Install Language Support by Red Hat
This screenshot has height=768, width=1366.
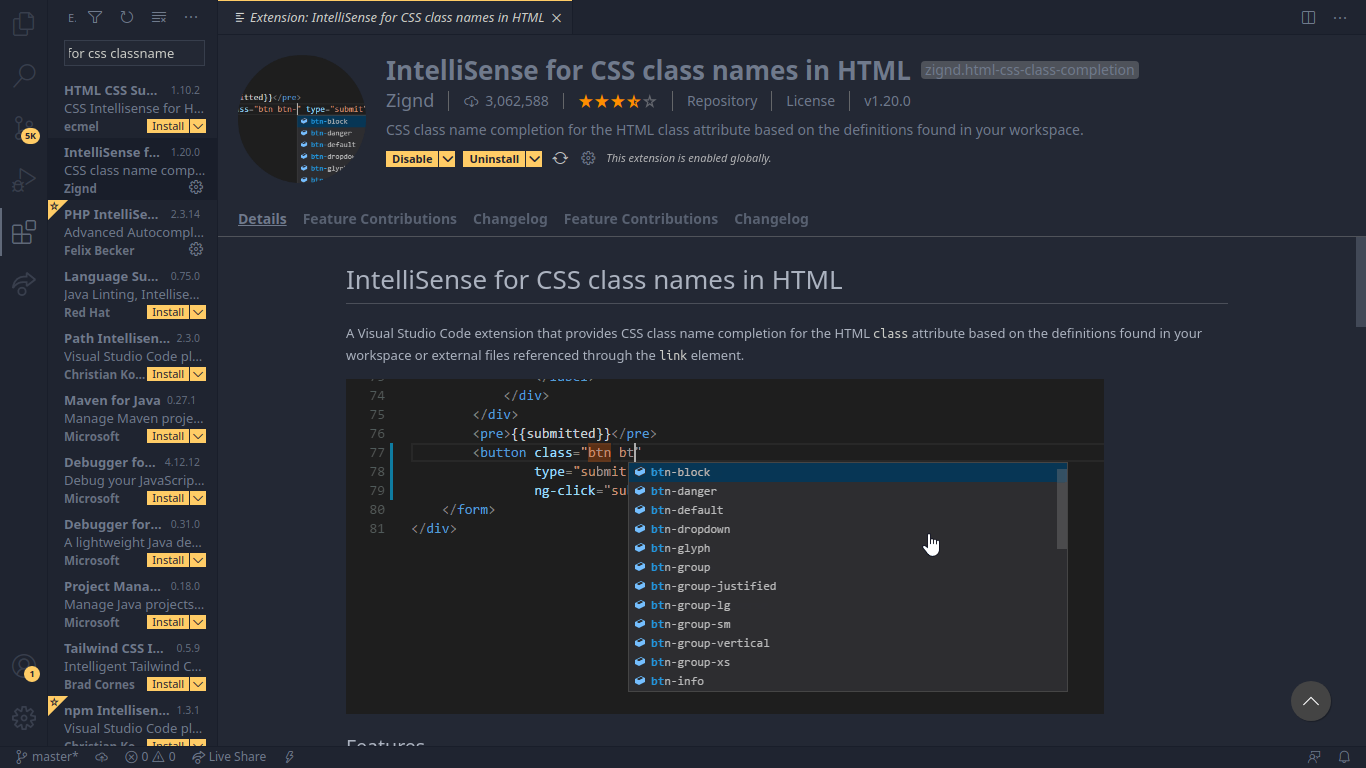pyautogui.click(x=168, y=312)
